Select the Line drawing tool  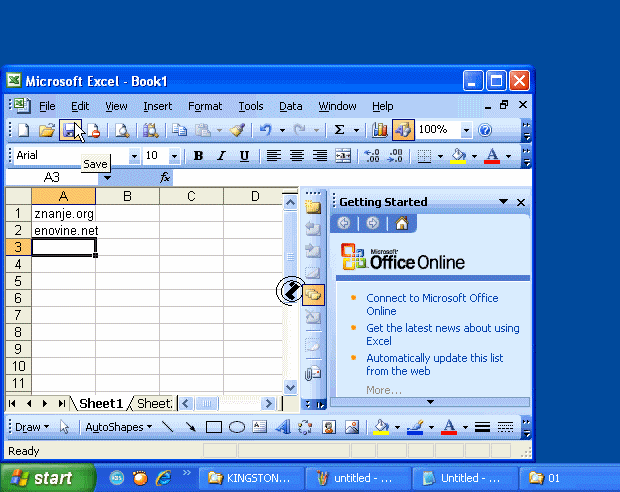168,427
